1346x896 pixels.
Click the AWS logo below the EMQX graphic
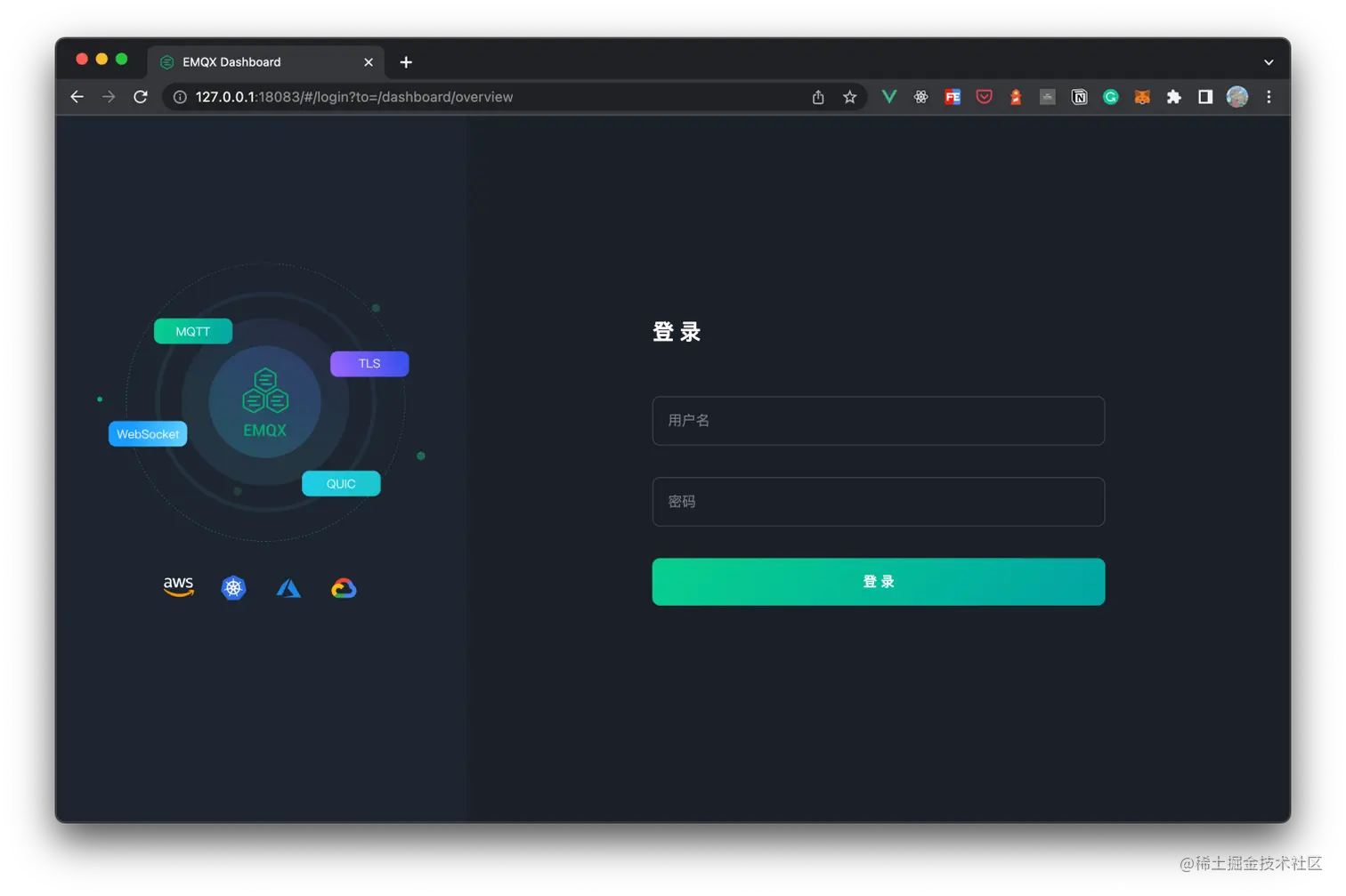point(178,587)
